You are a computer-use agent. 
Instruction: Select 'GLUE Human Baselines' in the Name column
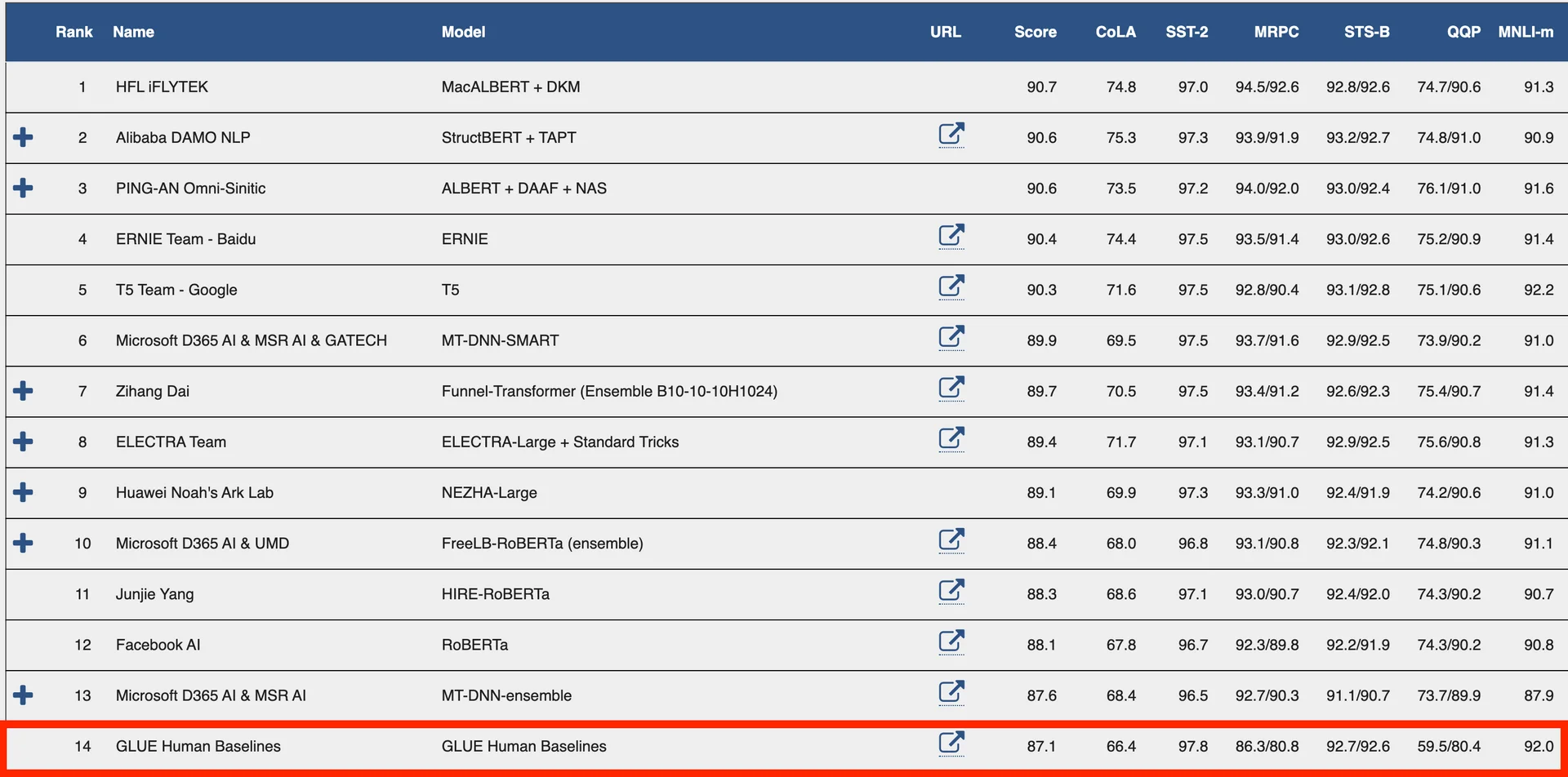[198, 746]
